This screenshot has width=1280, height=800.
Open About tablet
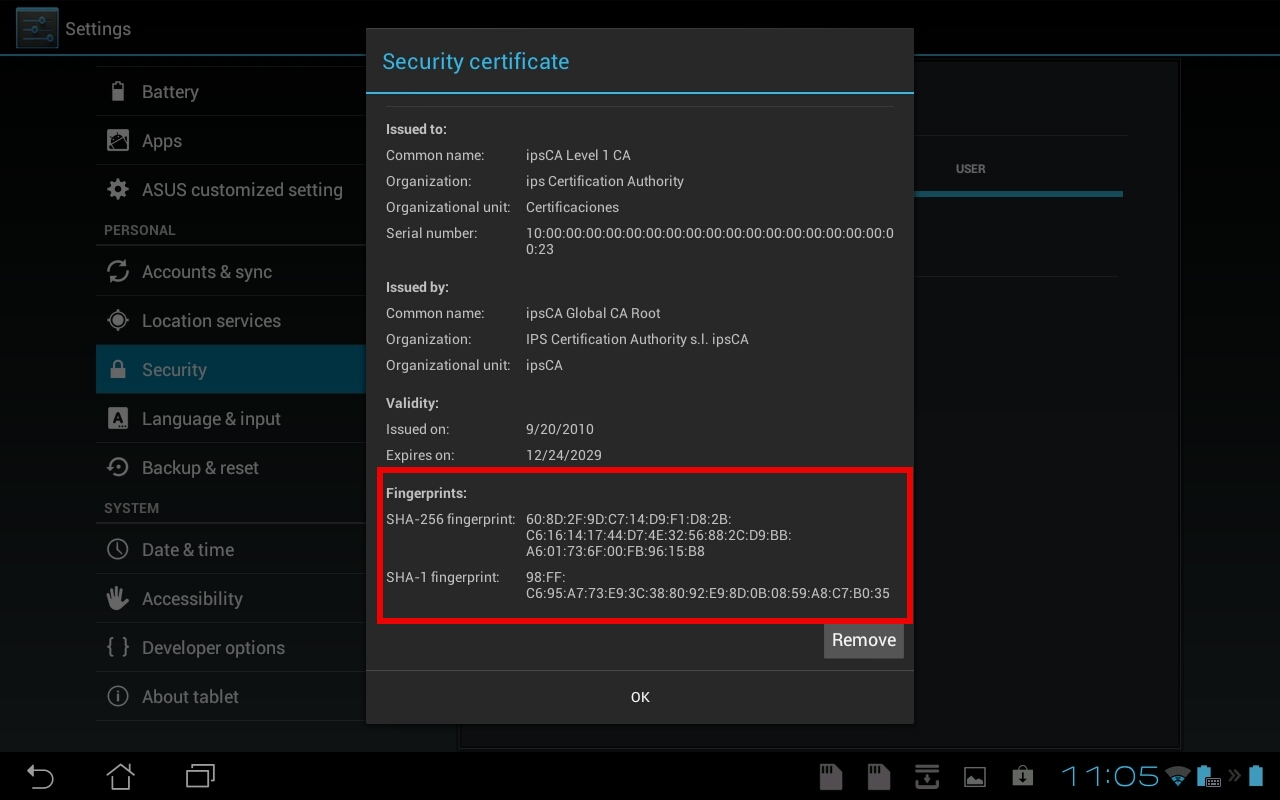coord(231,696)
